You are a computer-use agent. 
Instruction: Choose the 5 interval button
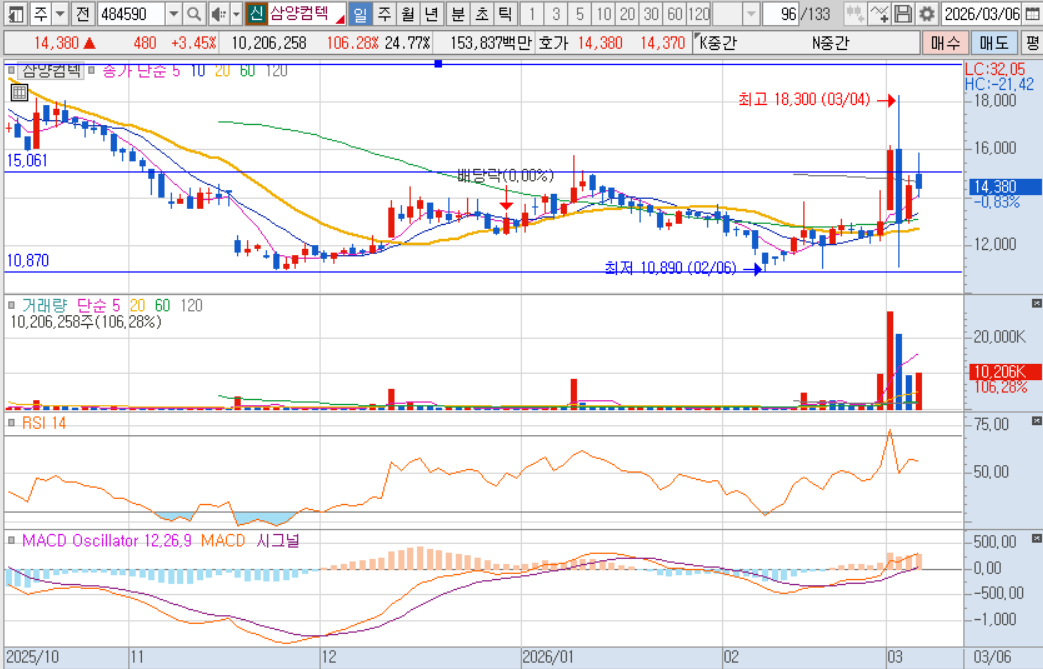[579, 13]
